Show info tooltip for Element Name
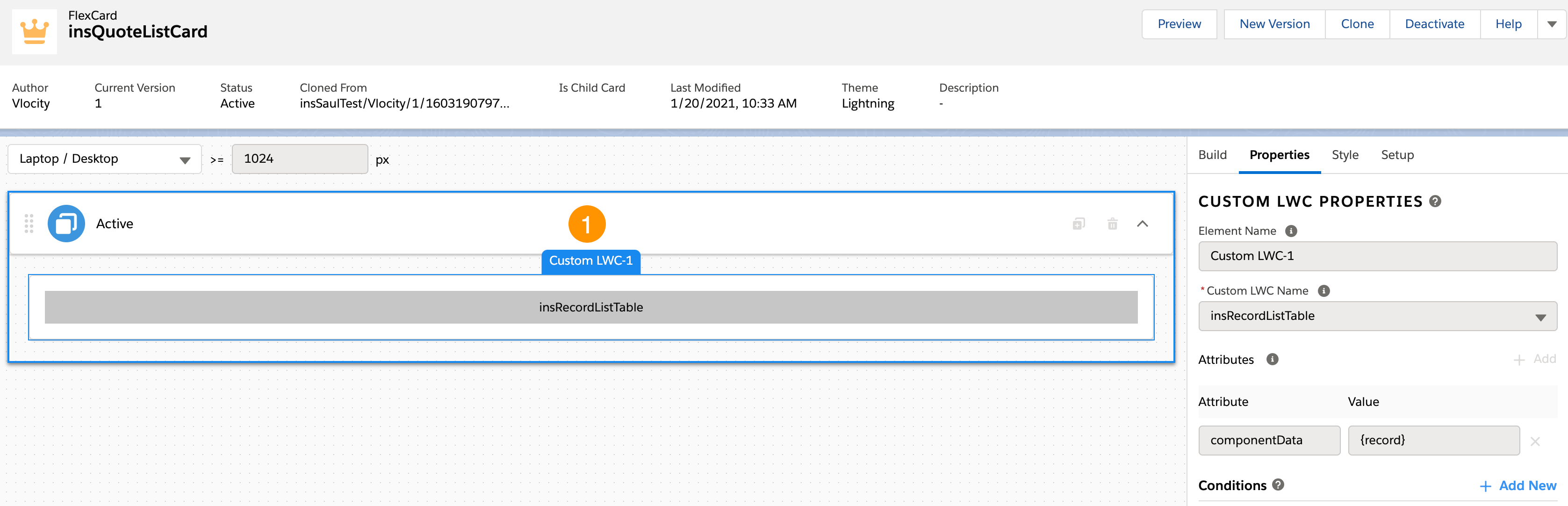Screen dimensions: 1568x506 coord(1291,231)
